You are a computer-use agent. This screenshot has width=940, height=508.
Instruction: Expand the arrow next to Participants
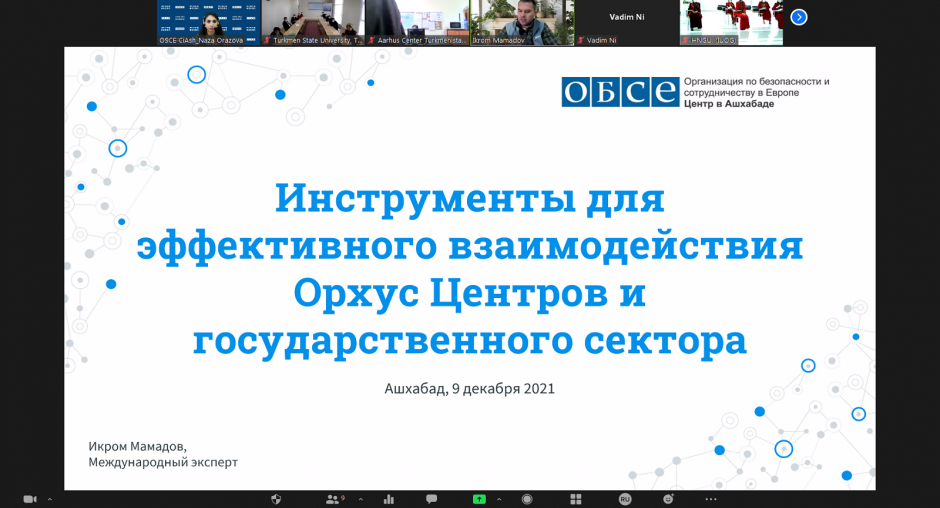pyautogui.click(x=361, y=499)
